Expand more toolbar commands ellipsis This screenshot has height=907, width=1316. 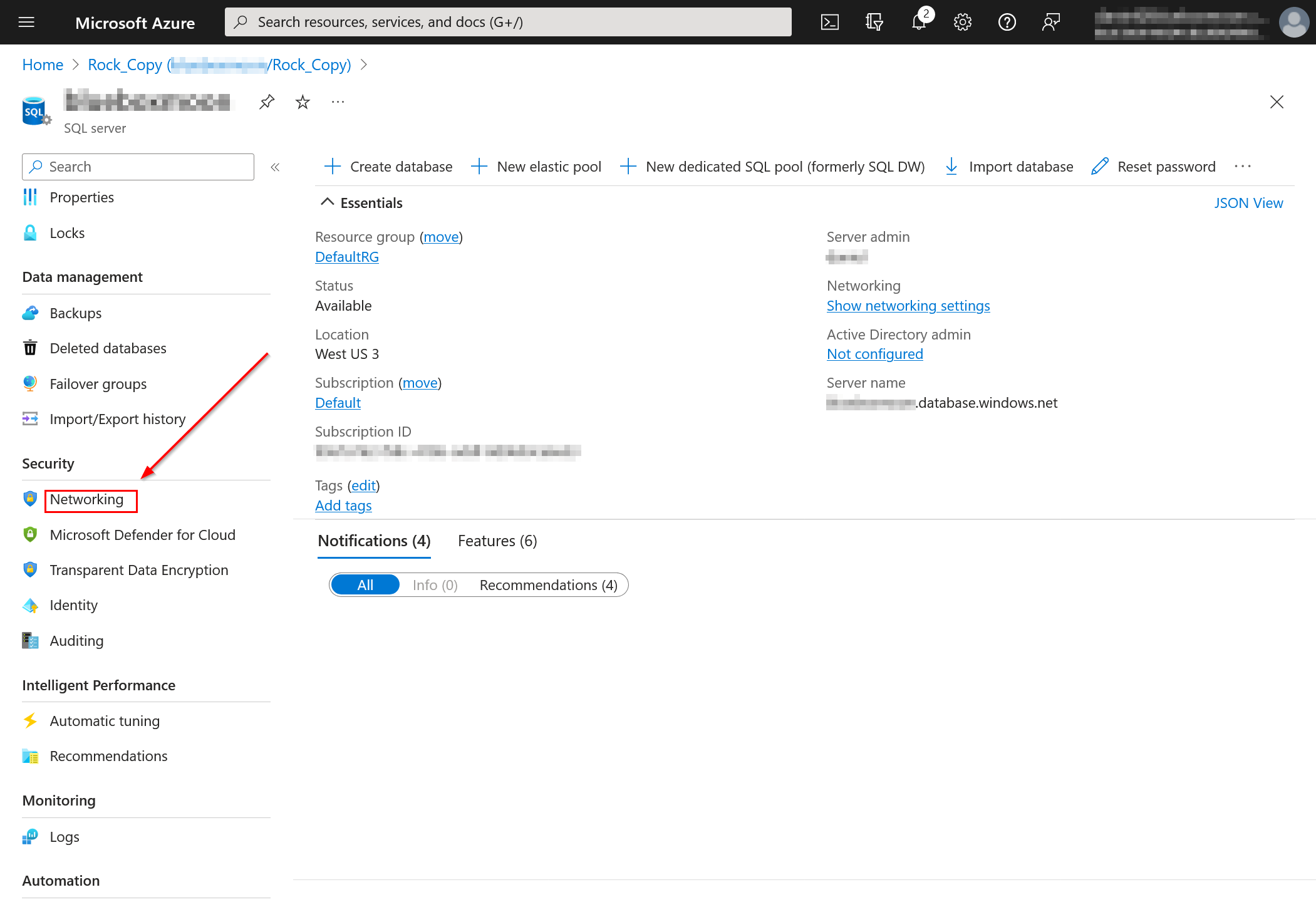coord(1243,167)
